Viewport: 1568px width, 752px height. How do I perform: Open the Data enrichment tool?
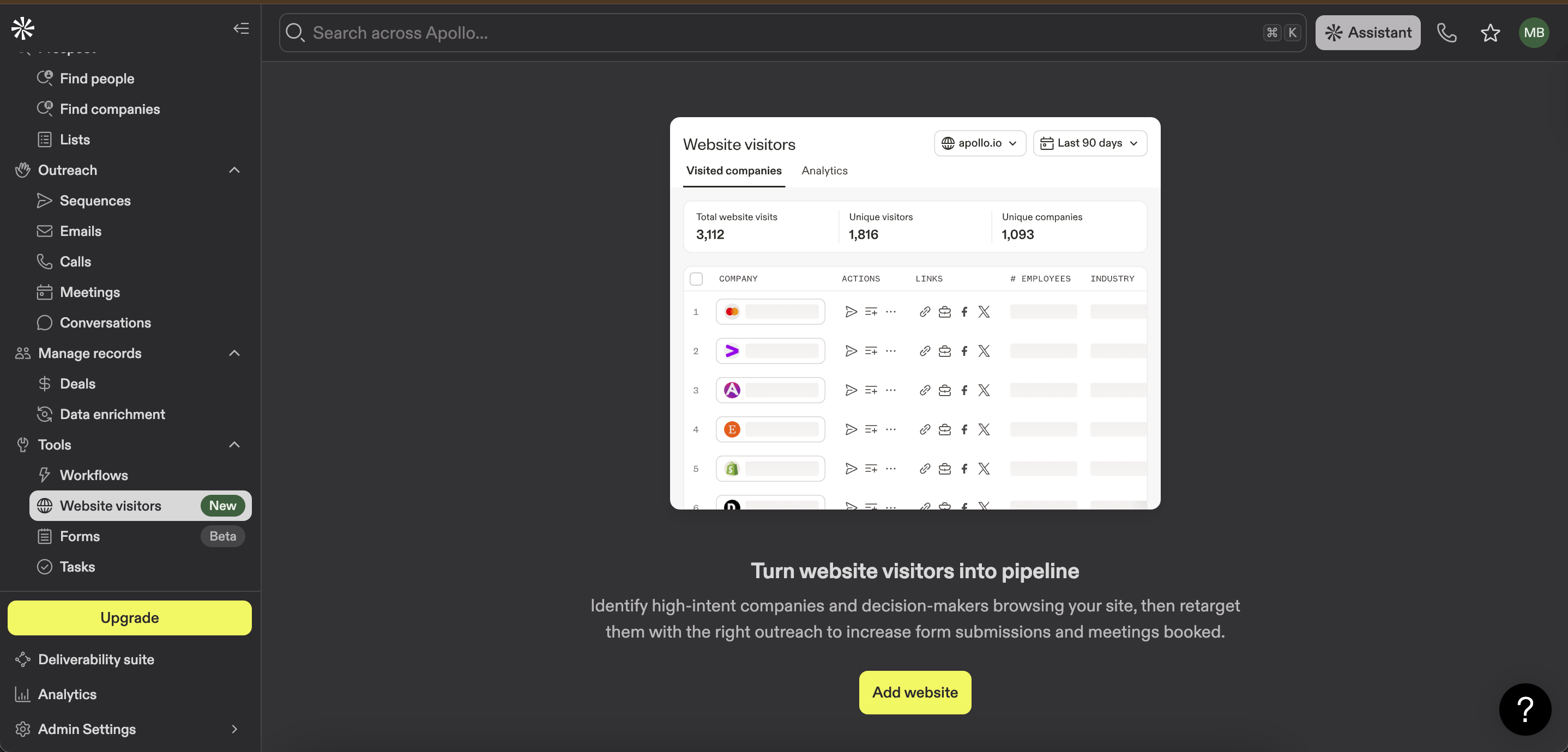coord(113,414)
